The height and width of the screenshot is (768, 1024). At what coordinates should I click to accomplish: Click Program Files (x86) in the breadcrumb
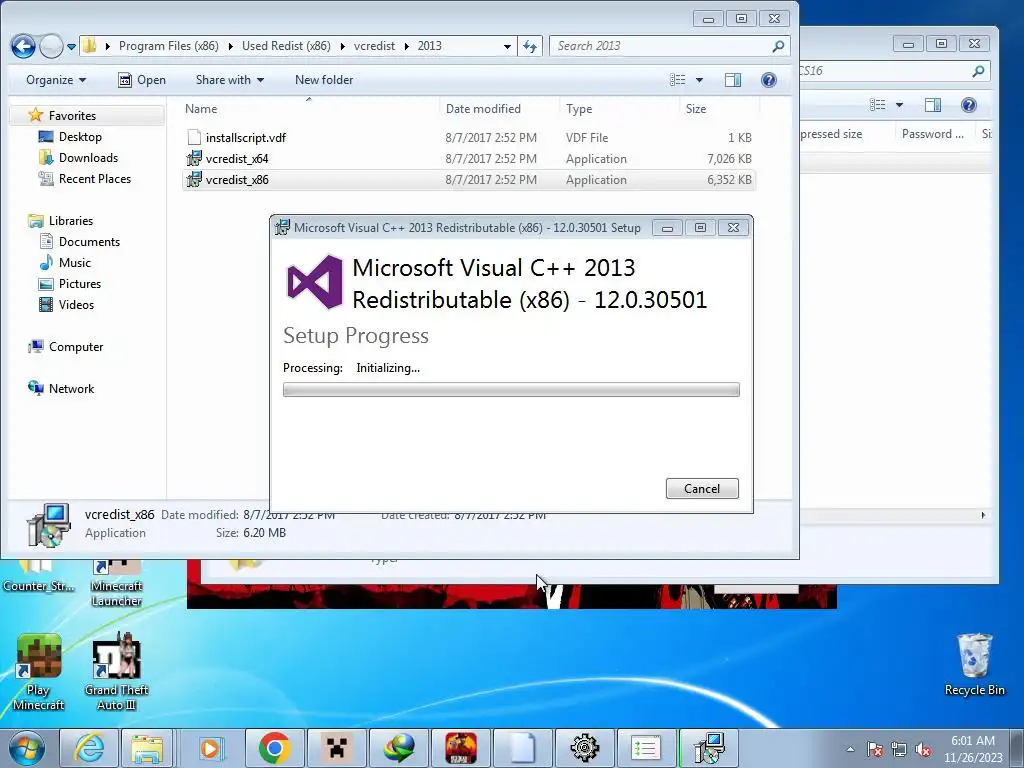168,46
